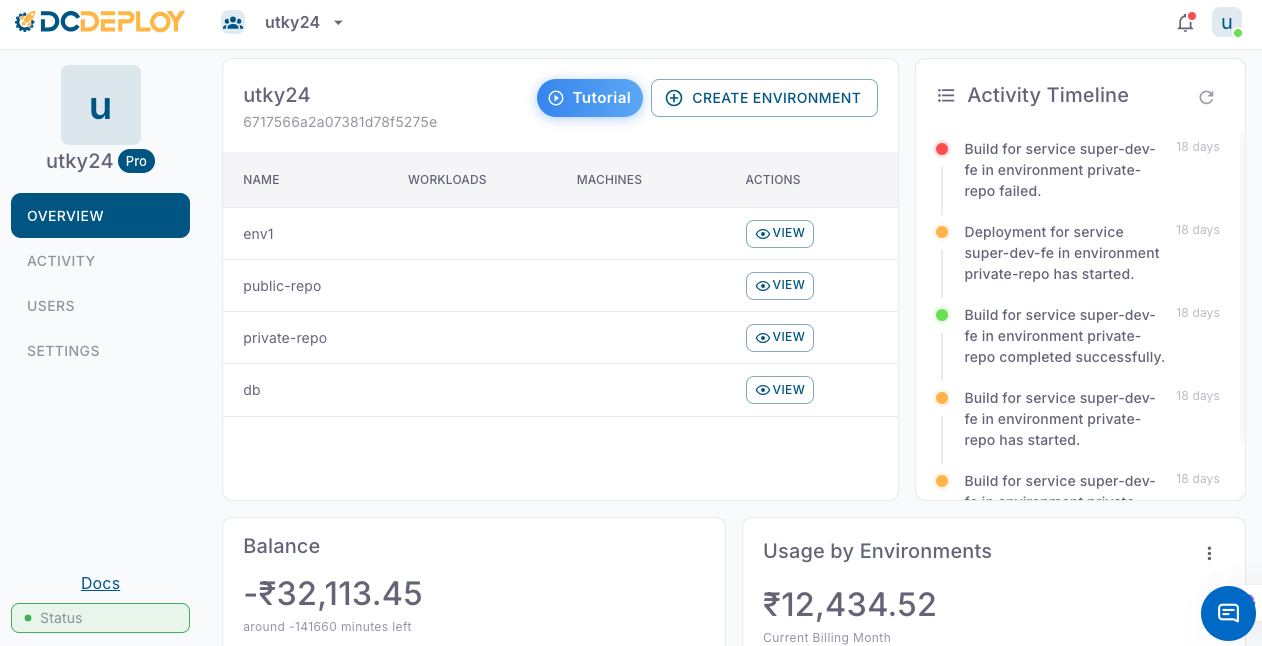Click the Status indicator button
The image size is (1262, 646).
pyautogui.click(x=100, y=618)
